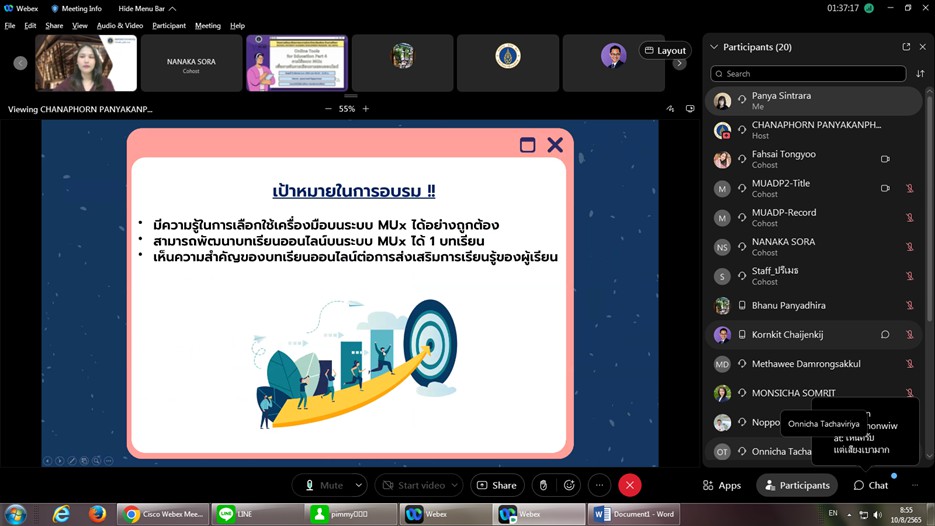The width and height of the screenshot is (935, 526).
Task: Expand video options arrow beside Start video
Action: [x=454, y=485]
